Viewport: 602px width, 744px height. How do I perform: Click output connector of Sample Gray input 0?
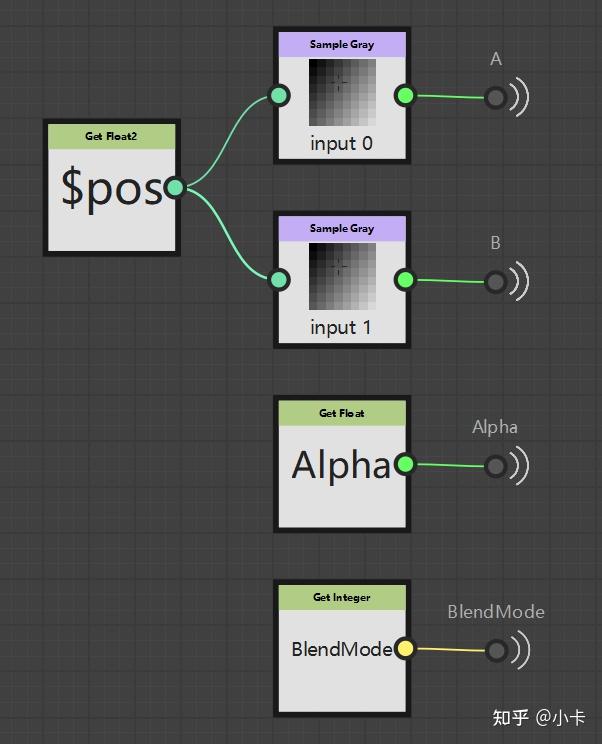pyautogui.click(x=405, y=95)
